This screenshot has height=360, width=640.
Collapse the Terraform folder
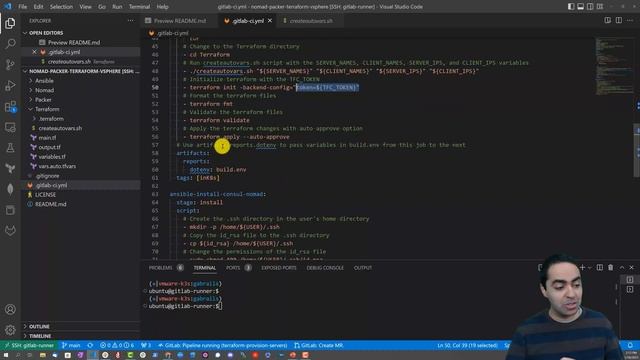[x=47, y=109]
